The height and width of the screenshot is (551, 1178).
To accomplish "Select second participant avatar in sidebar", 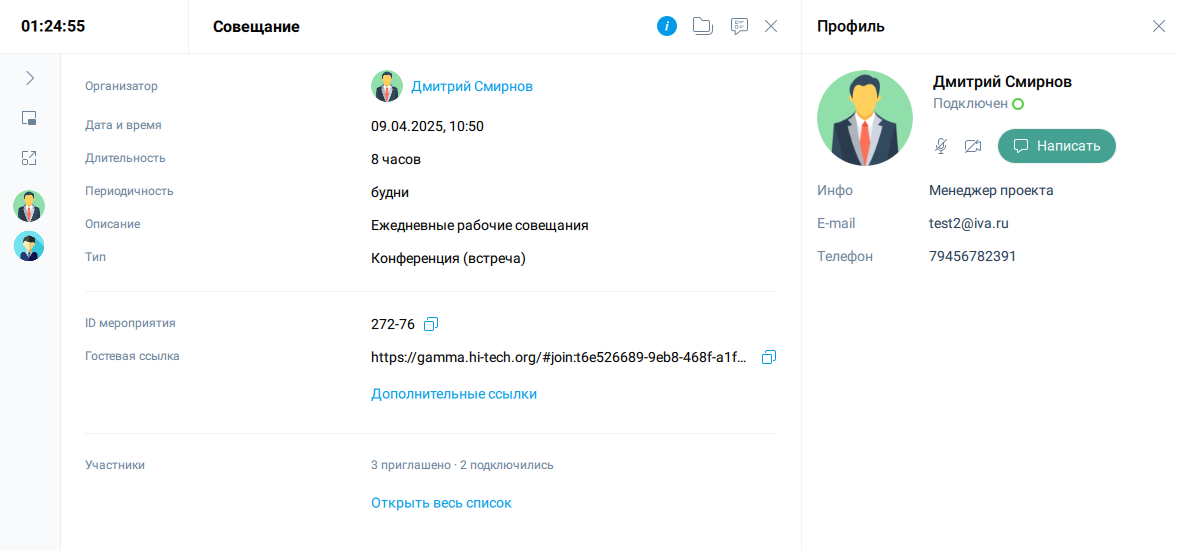I will pos(29,246).
